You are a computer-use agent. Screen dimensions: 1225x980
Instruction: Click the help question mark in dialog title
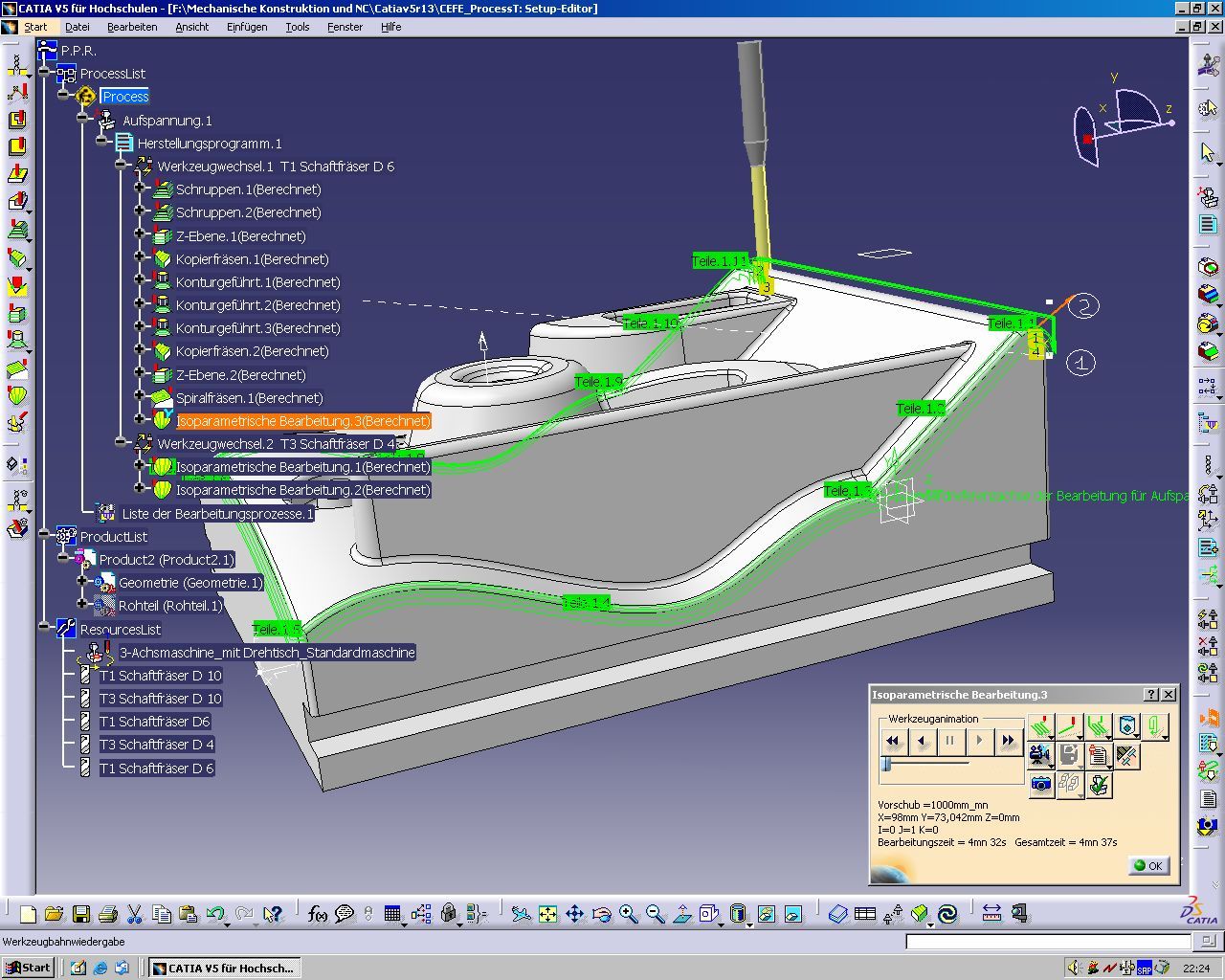point(1151,695)
